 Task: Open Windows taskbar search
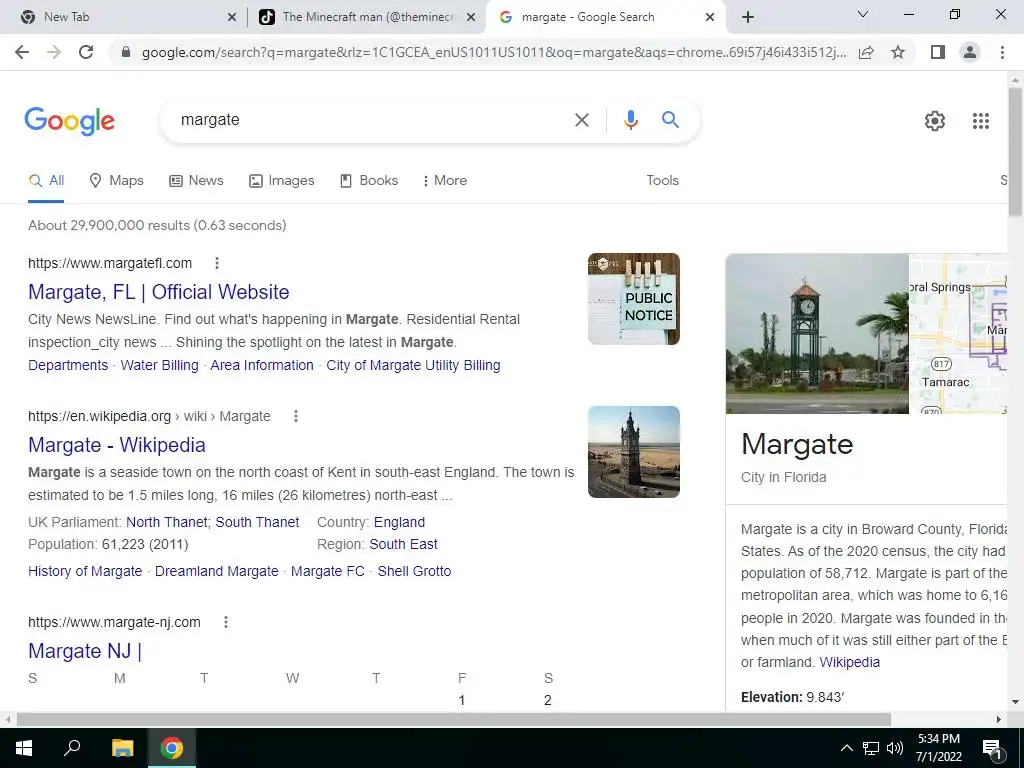tap(72, 748)
